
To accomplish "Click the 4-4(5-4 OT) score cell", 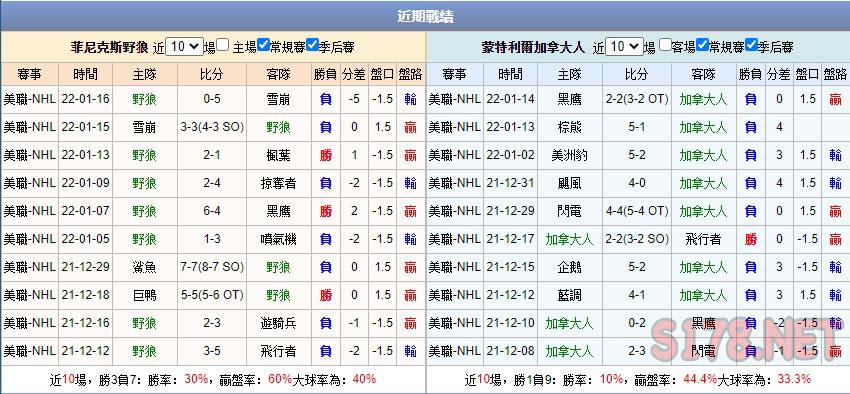I will 637,211.
